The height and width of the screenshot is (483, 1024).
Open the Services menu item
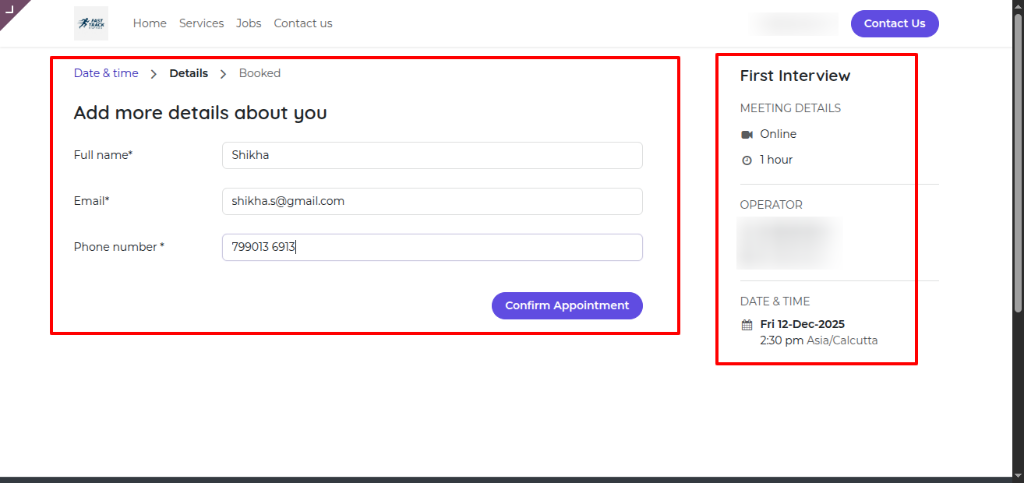tap(201, 23)
